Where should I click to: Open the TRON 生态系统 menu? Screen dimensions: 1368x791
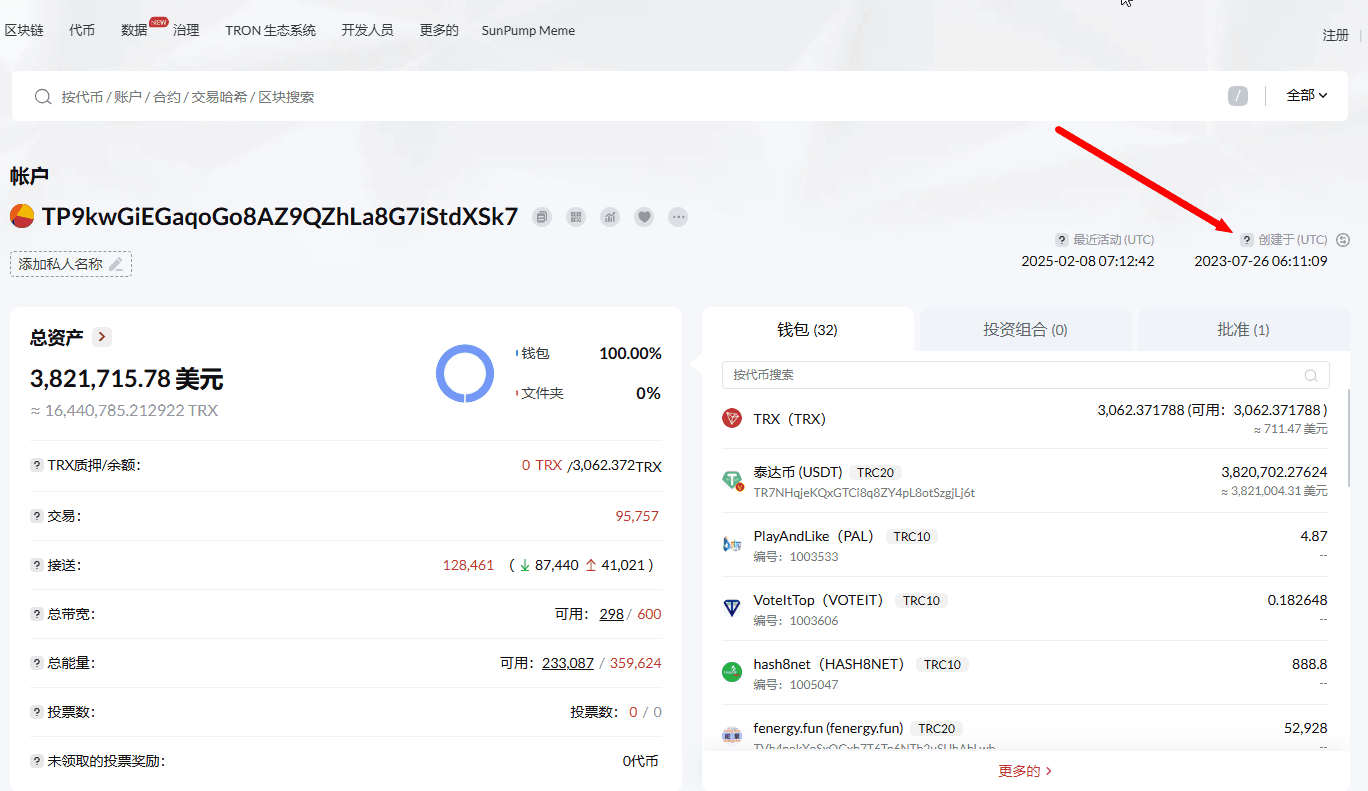[270, 30]
